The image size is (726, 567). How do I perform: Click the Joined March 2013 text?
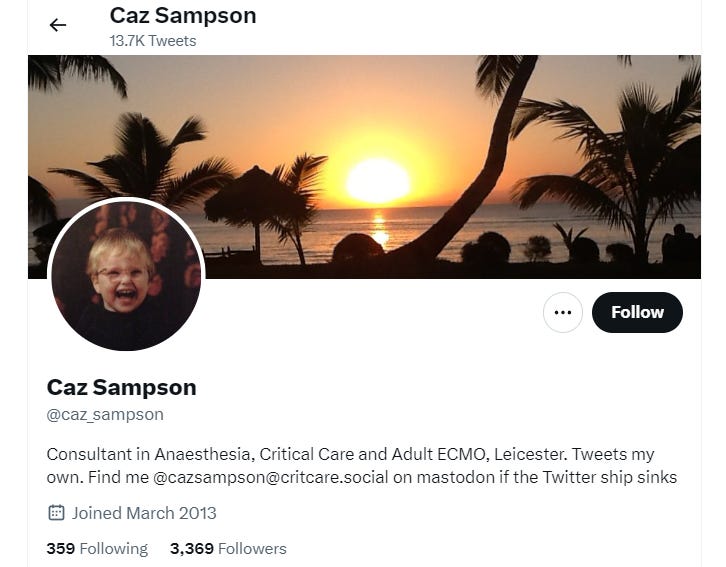[144, 513]
